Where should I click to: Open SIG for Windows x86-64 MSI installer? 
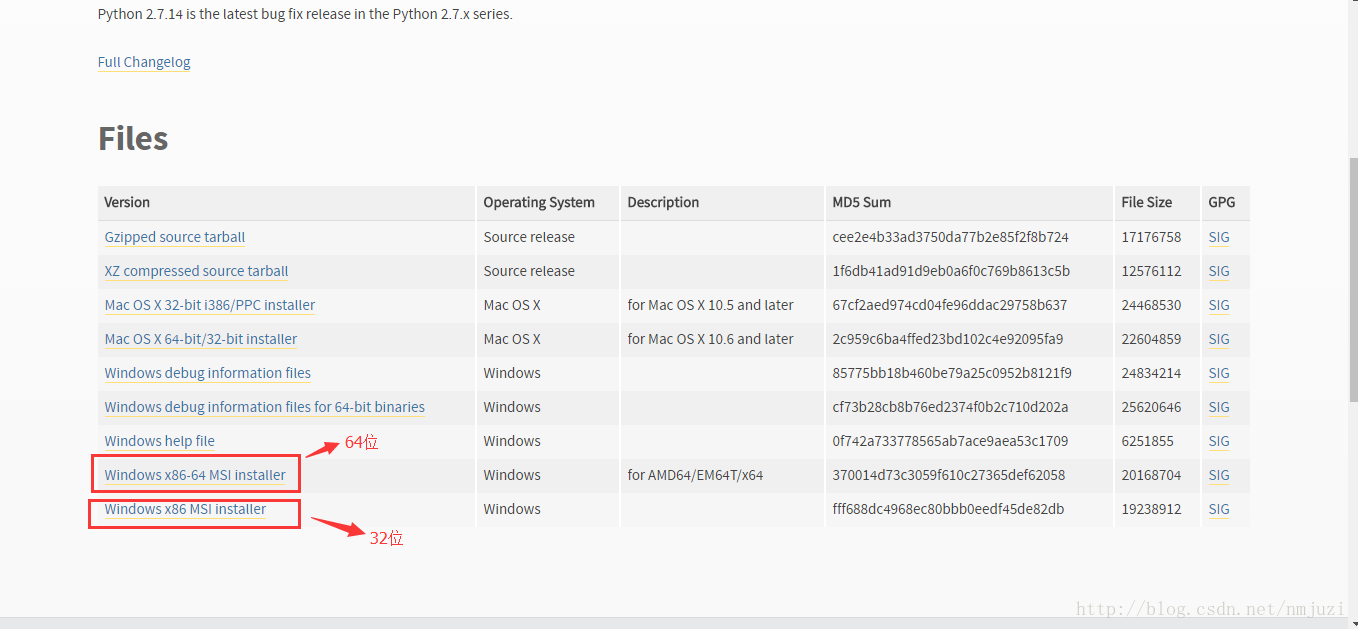point(1219,475)
